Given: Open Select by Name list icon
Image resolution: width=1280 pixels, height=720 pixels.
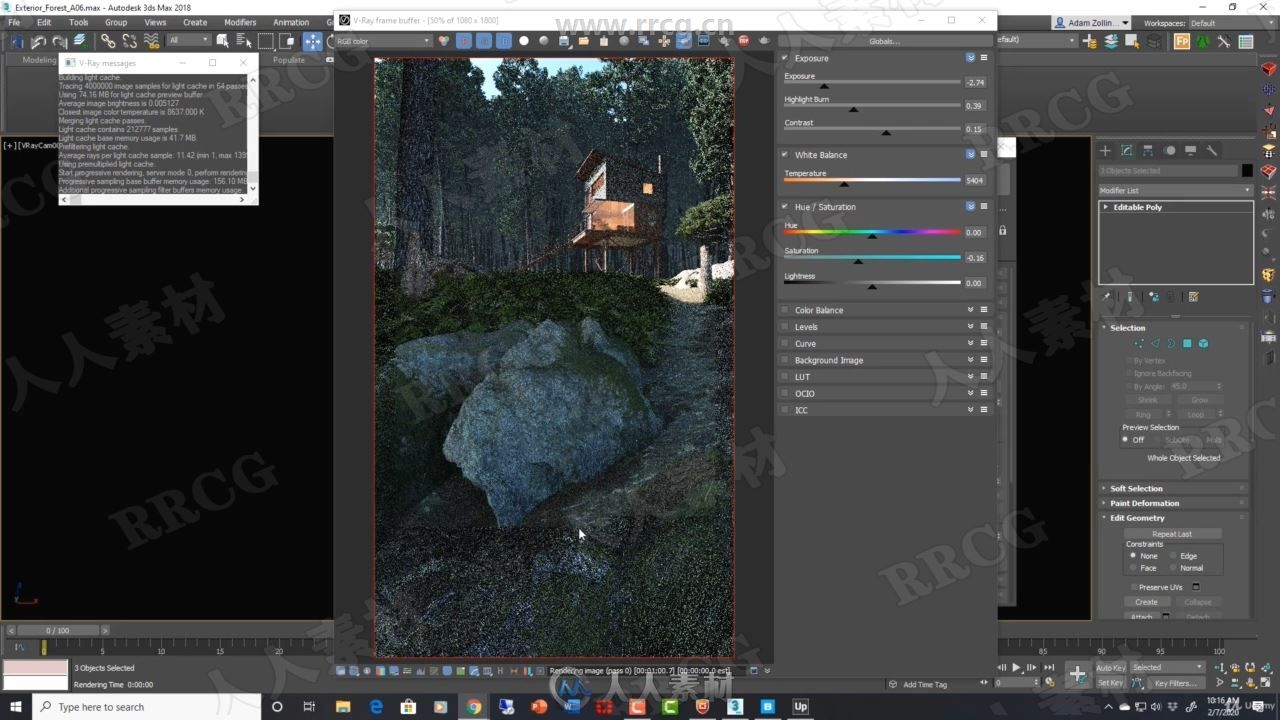Looking at the screenshot, I should (x=244, y=41).
